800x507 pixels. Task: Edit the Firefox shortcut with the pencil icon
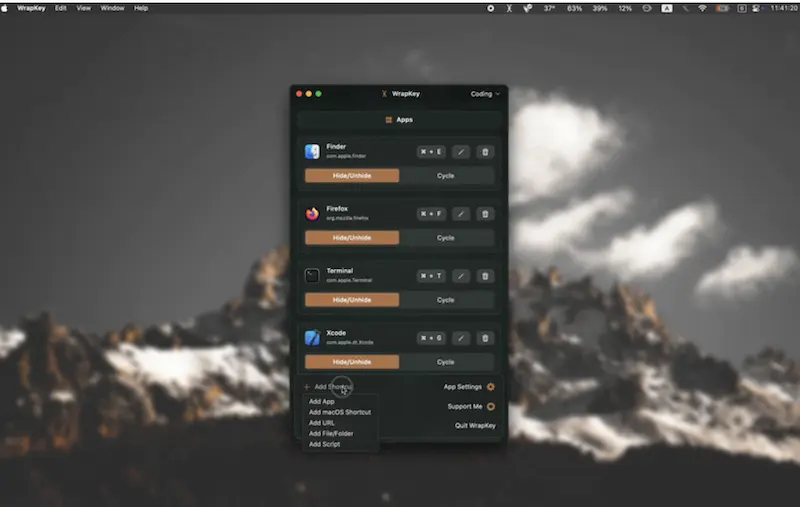click(460, 214)
